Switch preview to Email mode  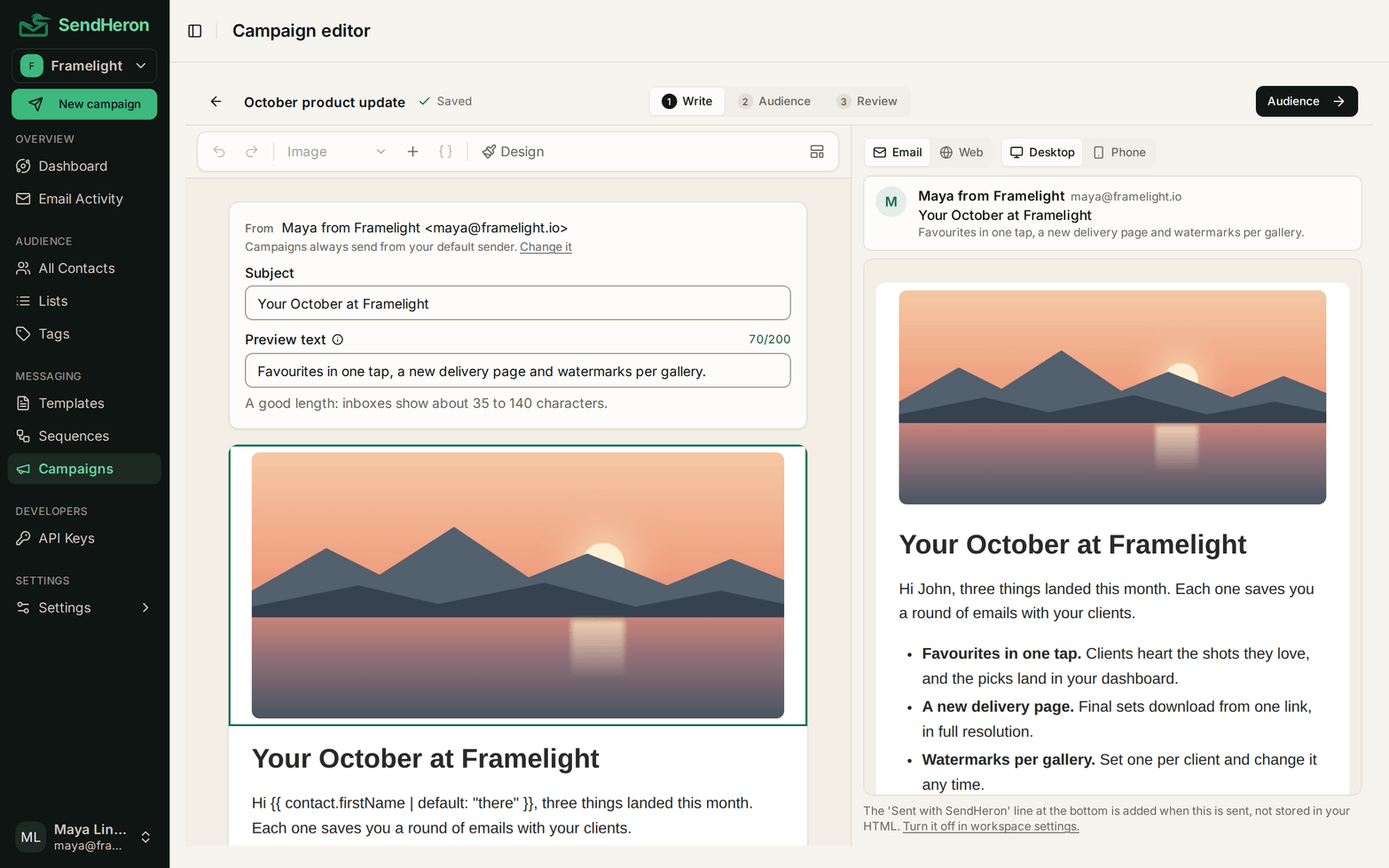point(898,152)
